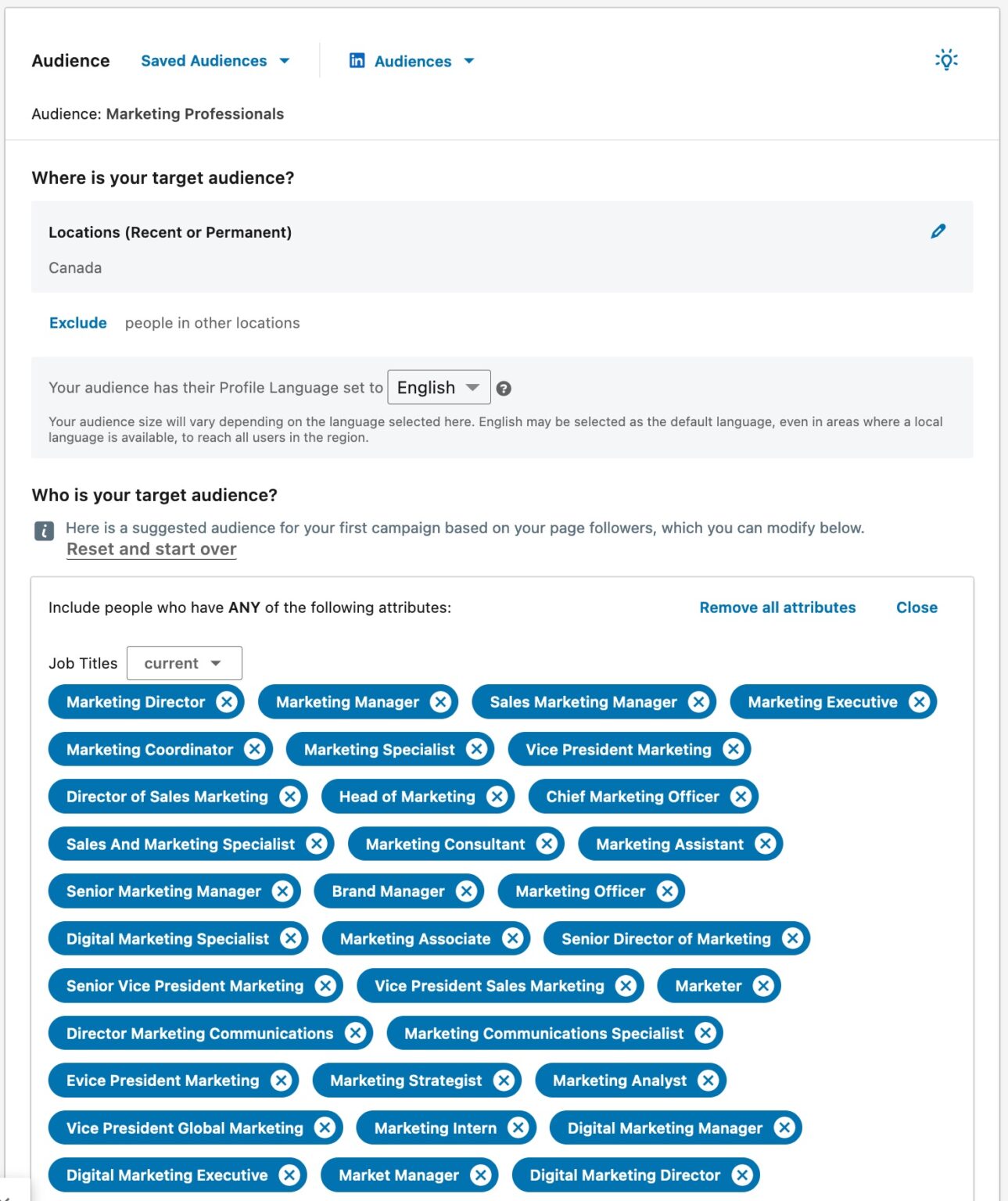Image resolution: width=1008 pixels, height=1201 pixels.
Task: Click the Close link above job titles
Action: (x=917, y=608)
